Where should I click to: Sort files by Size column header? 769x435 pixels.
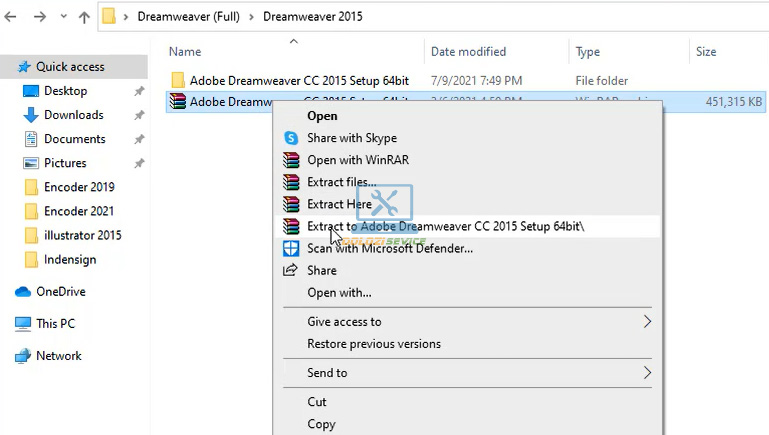pos(706,52)
